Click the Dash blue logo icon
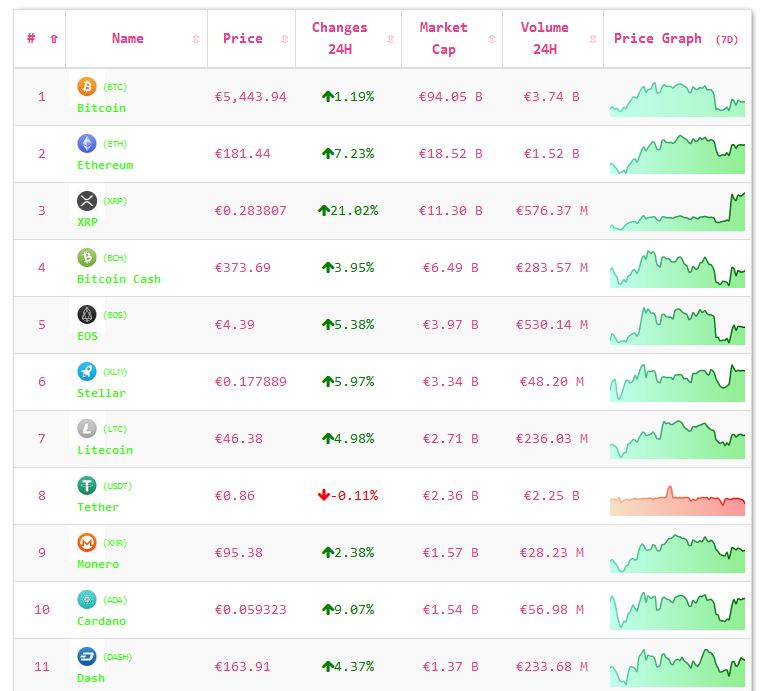The height and width of the screenshot is (691, 767). pyautogui.click(x=87, y=657)
